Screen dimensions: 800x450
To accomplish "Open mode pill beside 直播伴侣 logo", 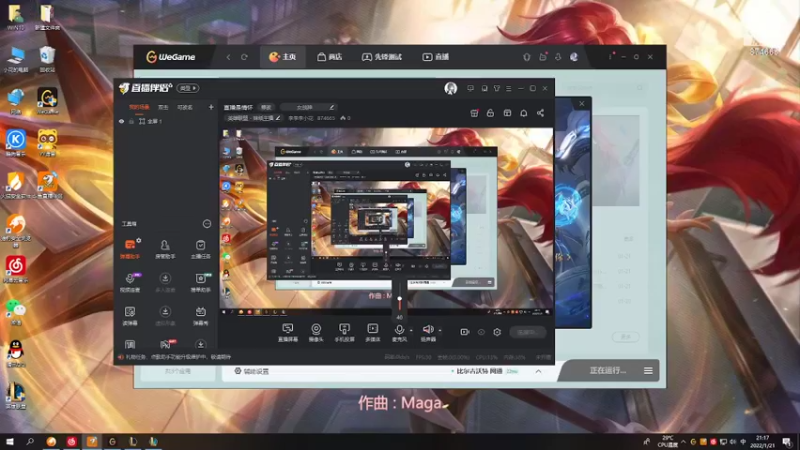I will 188,88.
